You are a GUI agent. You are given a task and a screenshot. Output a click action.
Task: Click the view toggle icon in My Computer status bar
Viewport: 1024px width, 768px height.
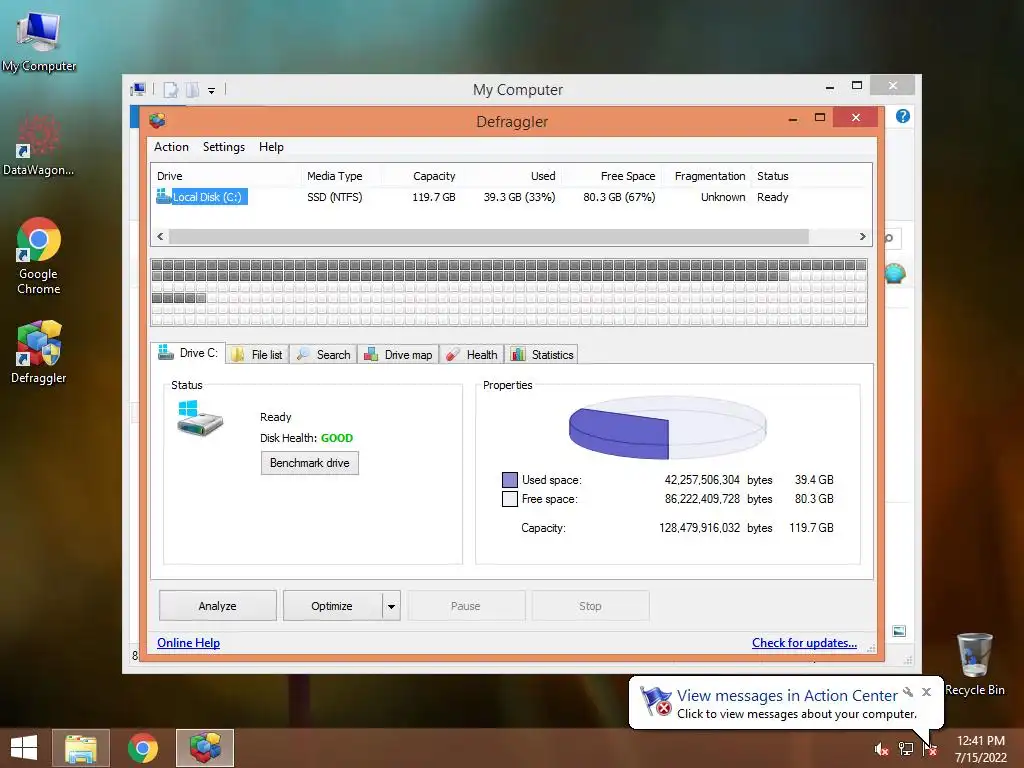click(899, 631)
